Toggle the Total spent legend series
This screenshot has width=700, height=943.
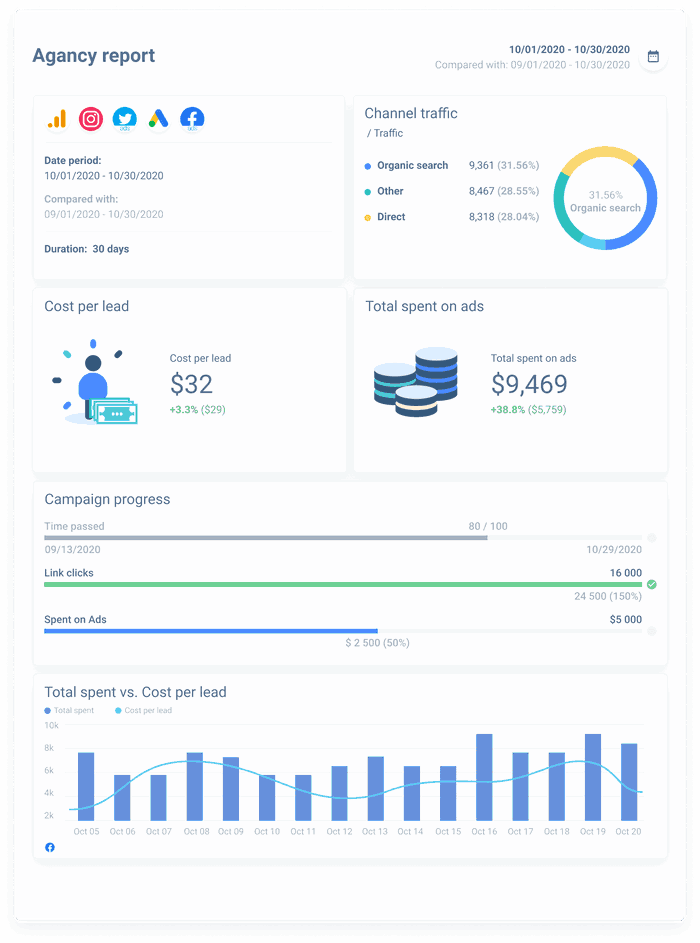(69, 710)
